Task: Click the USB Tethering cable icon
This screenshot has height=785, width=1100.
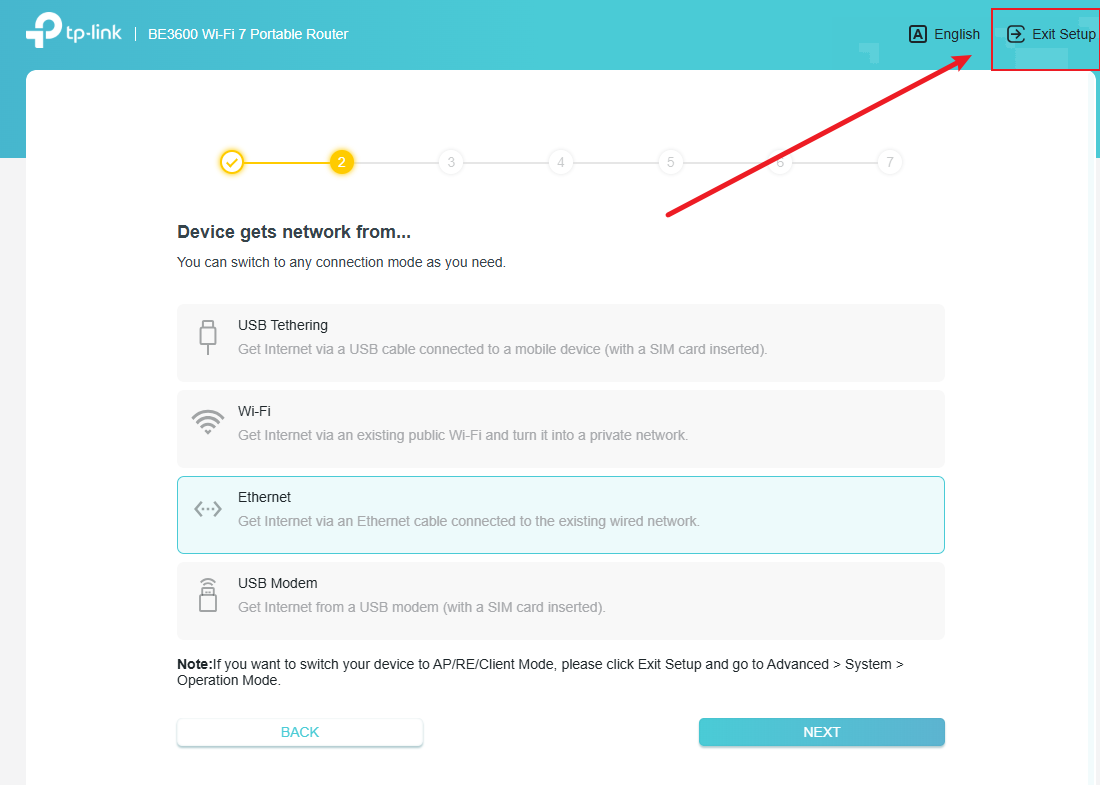Action: 207,338
